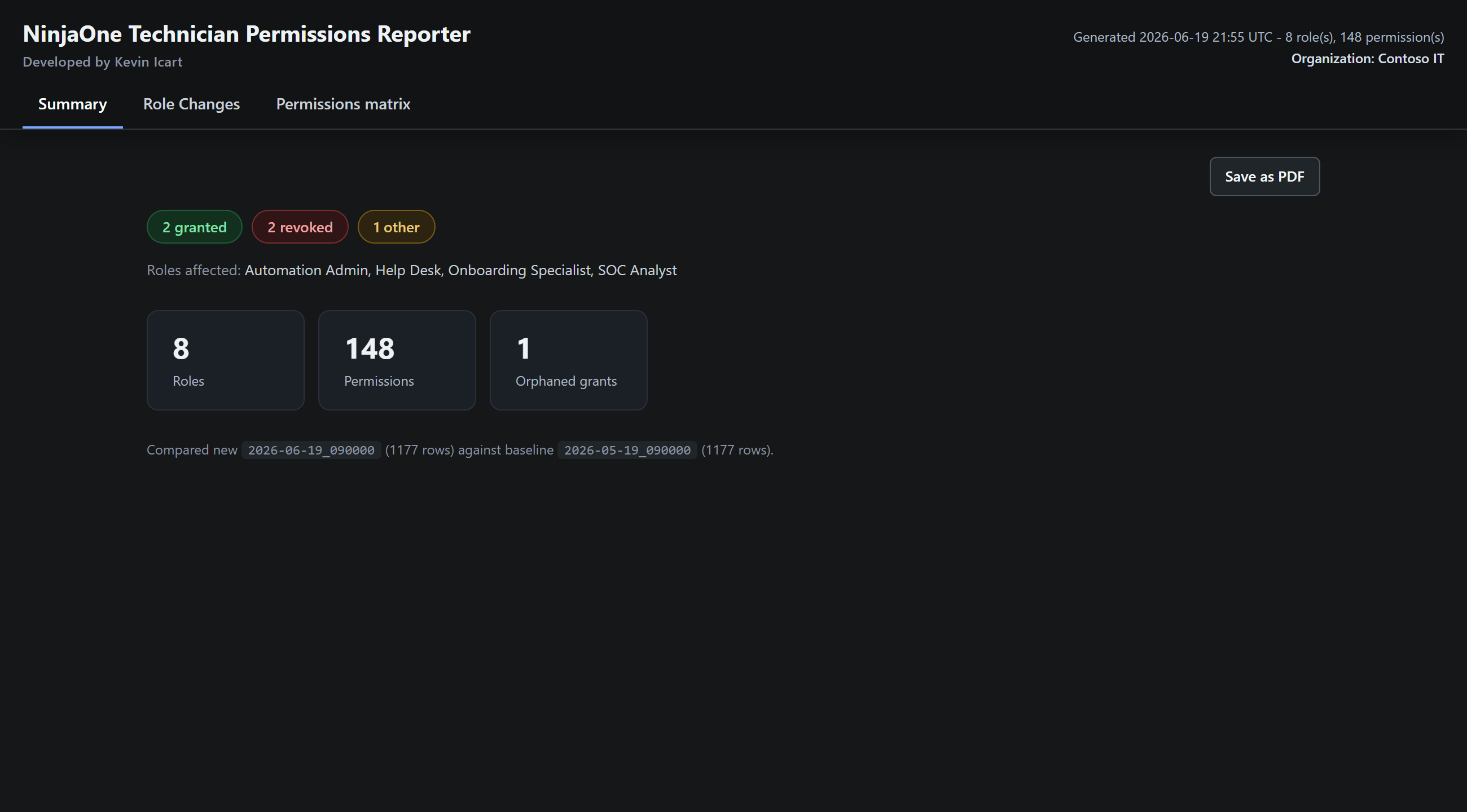Click the Save as PDF button

click(x=1264, y=176)
